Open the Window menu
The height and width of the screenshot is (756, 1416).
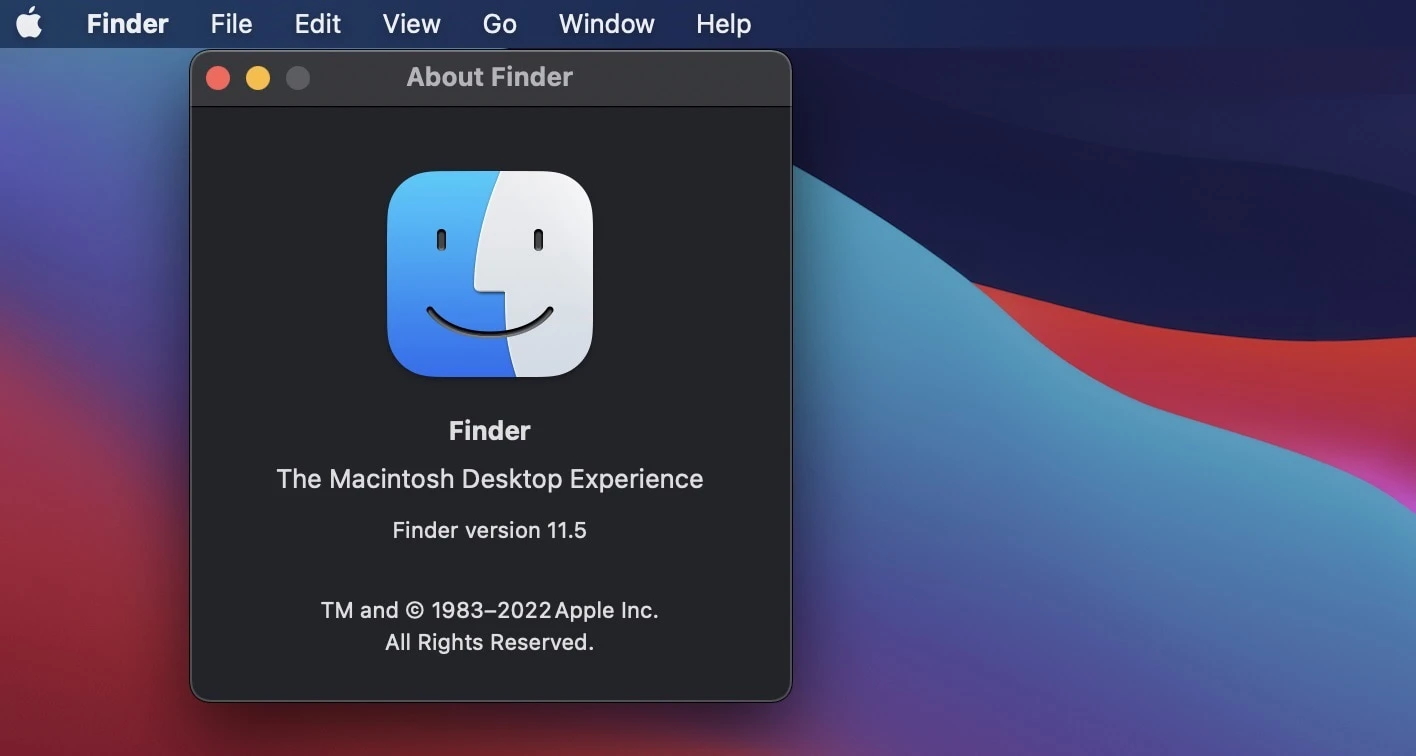[x=606, y=23]
